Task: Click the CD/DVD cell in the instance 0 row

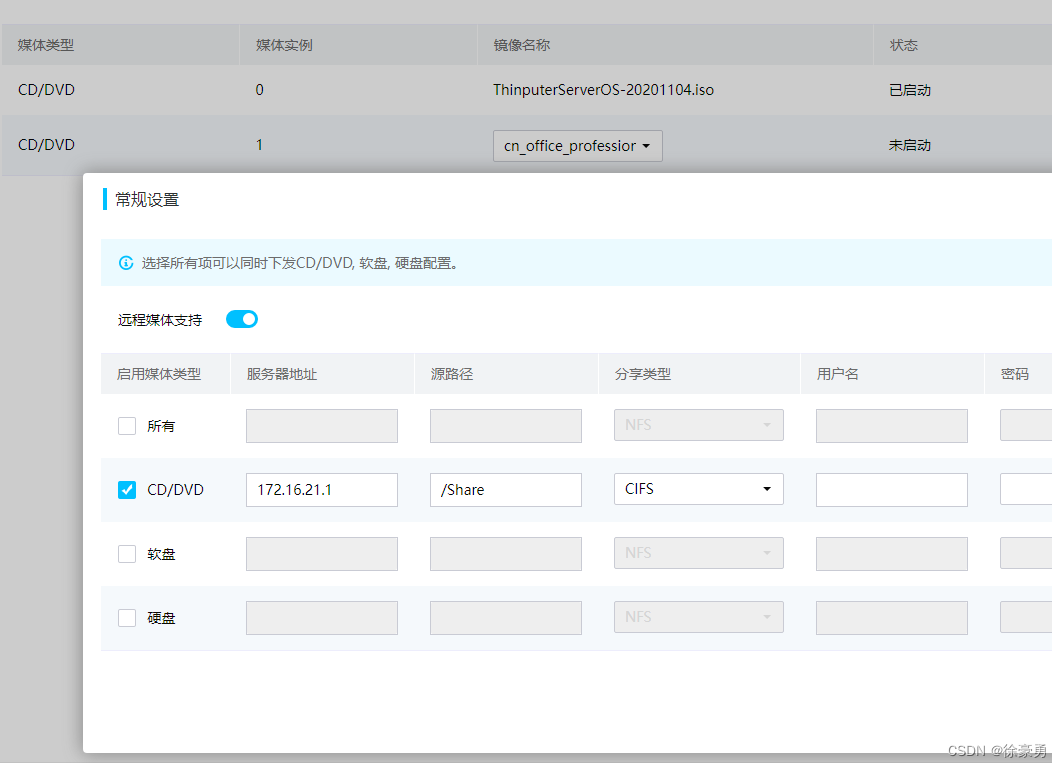Action: coord(46,90)
